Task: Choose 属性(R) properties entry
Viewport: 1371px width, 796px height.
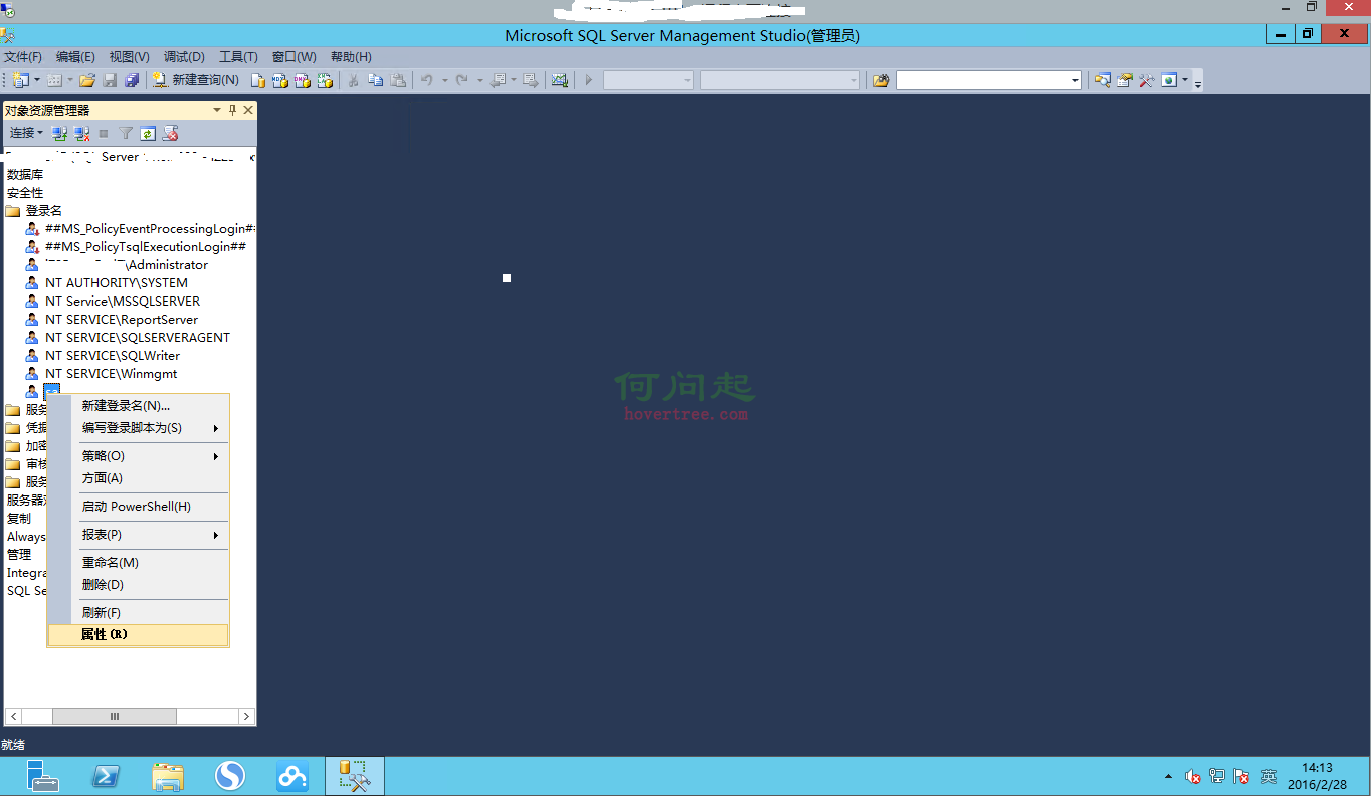Action: pyautogui.click(x=138, y=635)
